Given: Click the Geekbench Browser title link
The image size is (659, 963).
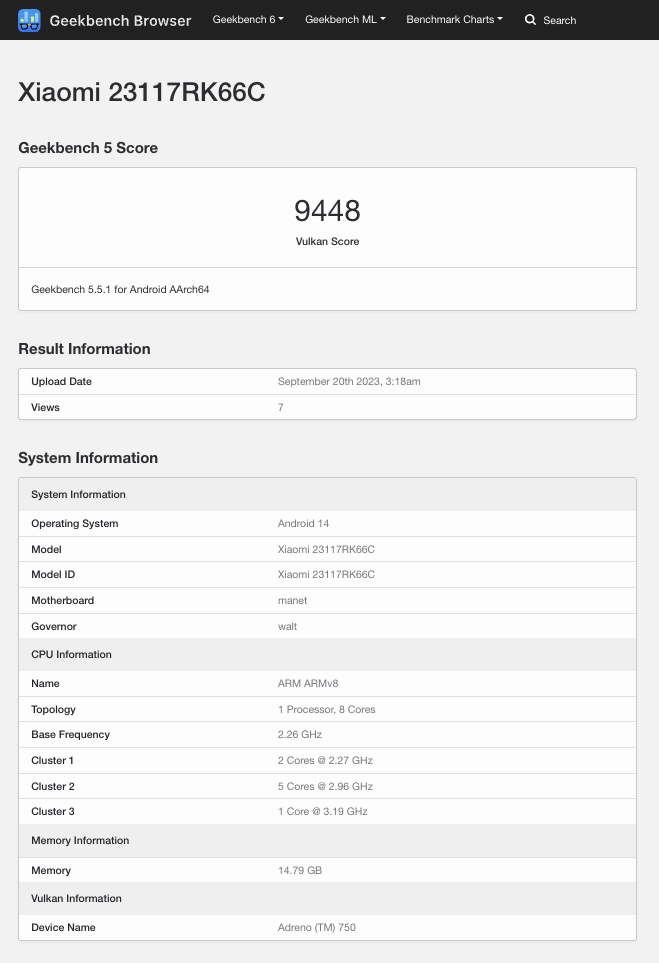Looking at the screenshot, I should (x=120, y=20).
